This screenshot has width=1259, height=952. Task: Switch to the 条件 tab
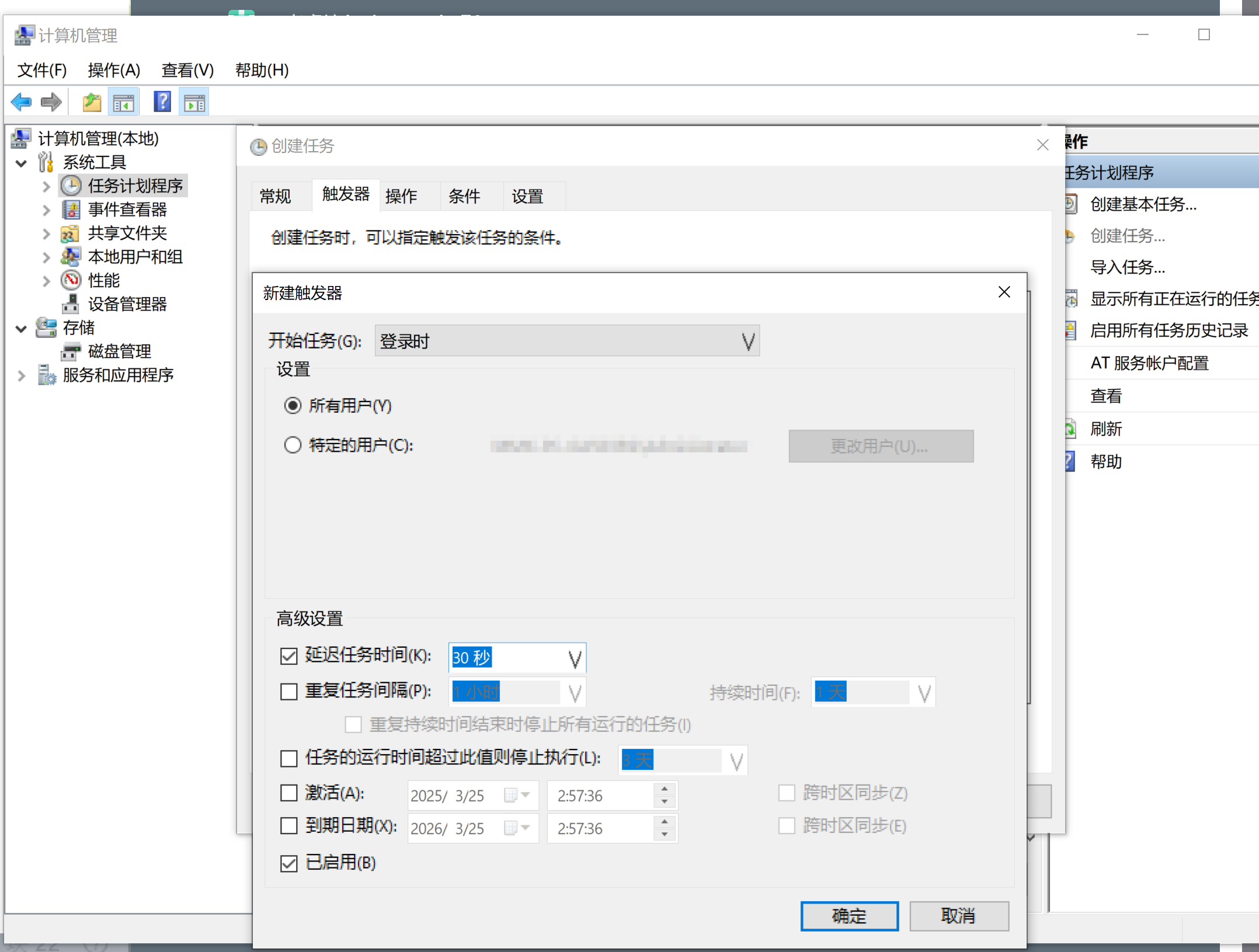coord(464,196)
